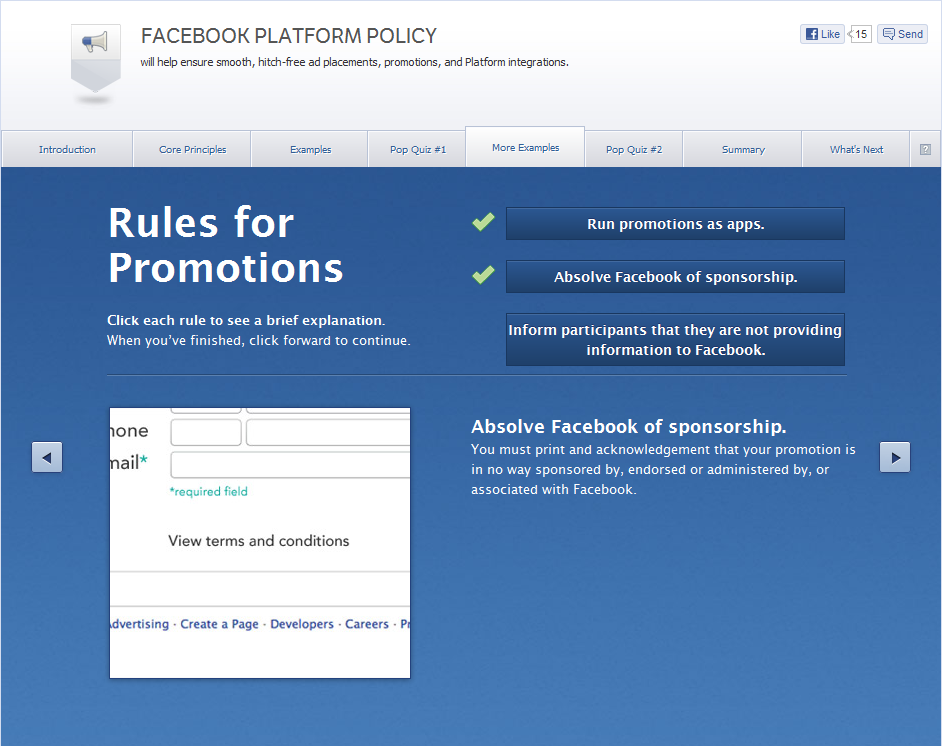Select the More Examples tab

coord(525,147)
